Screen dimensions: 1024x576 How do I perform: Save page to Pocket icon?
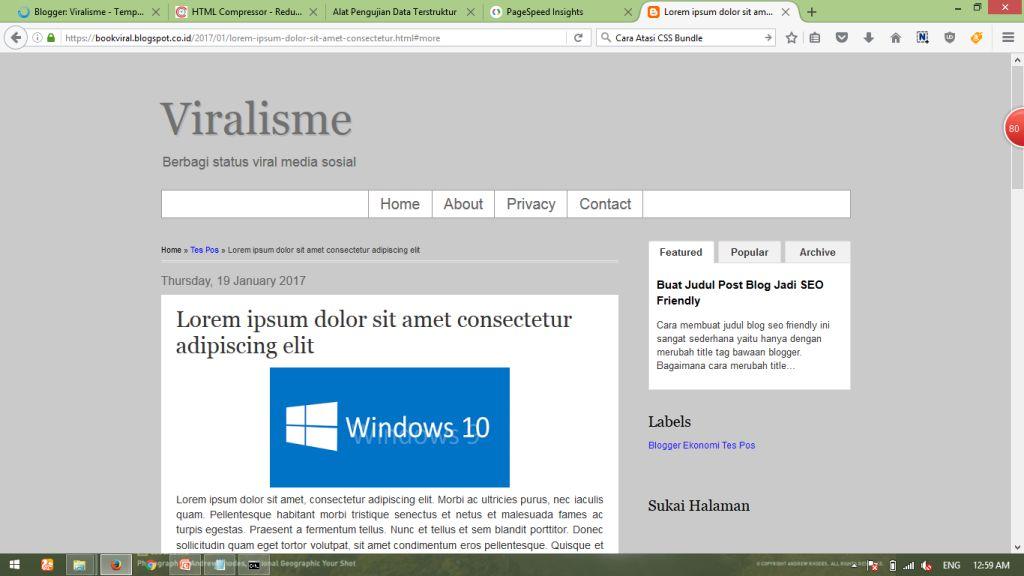842,38
